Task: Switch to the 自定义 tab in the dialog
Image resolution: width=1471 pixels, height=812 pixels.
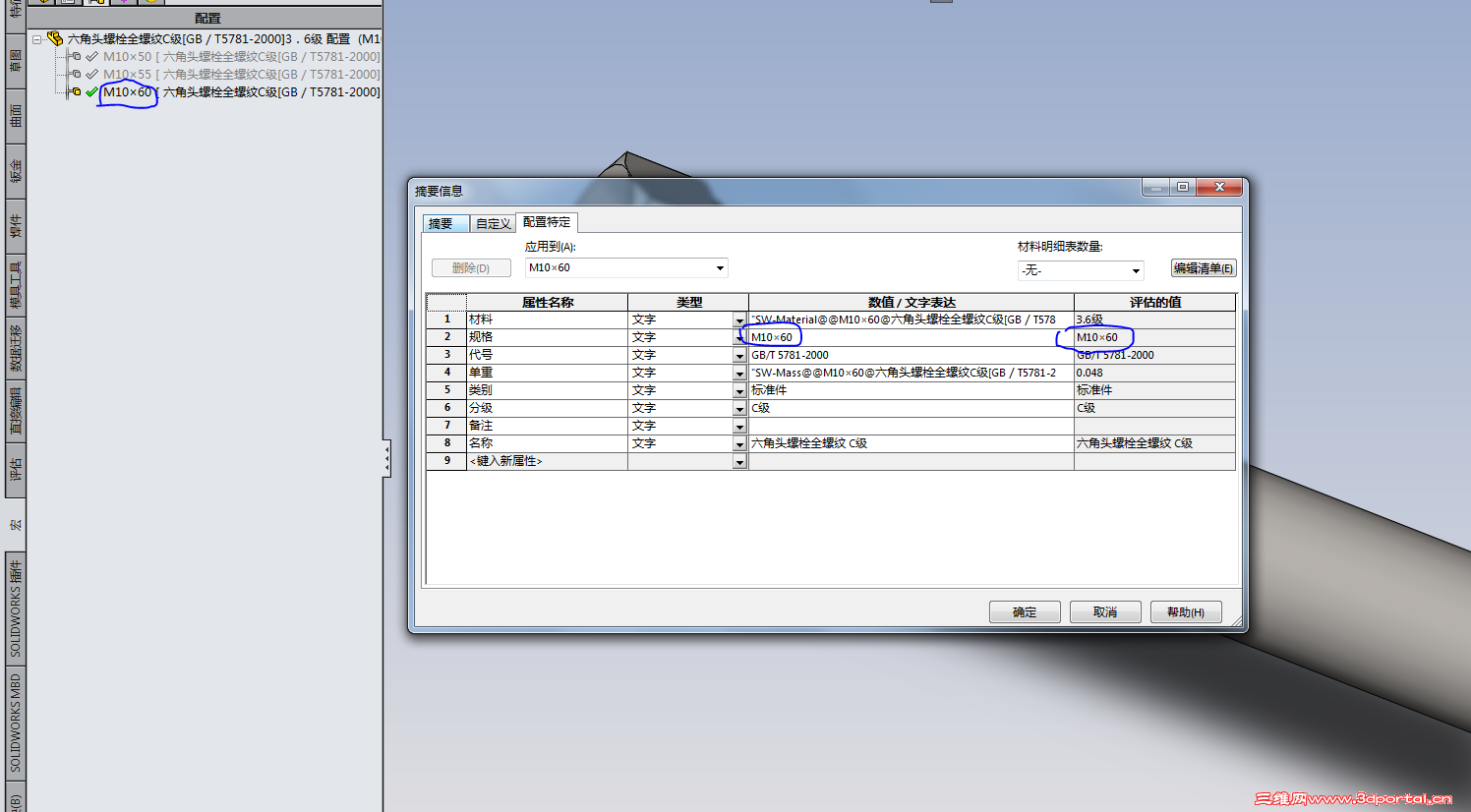Action: 494,224
